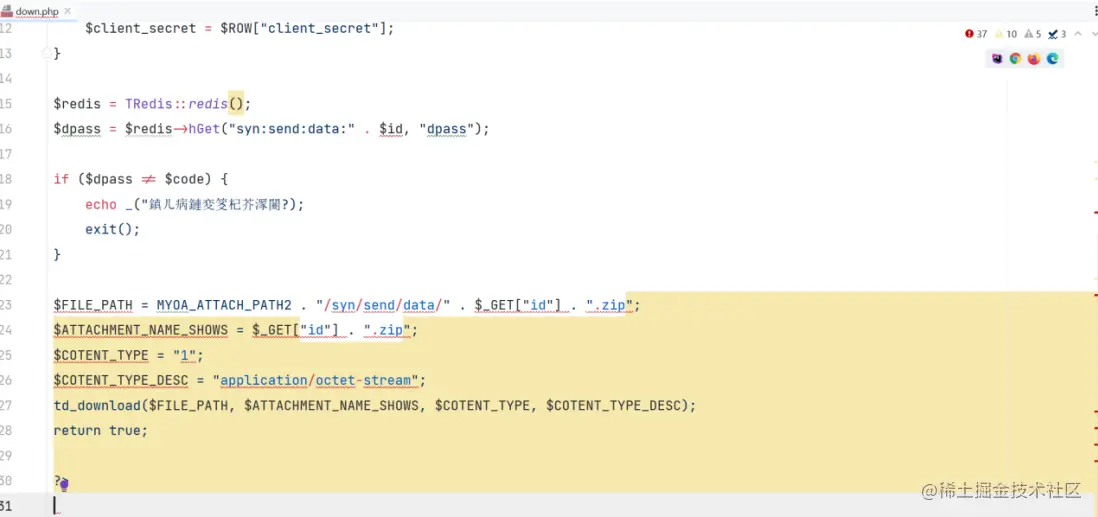
Task: Open file in built-in preview browser icon
Action: [x=997, y=59]
